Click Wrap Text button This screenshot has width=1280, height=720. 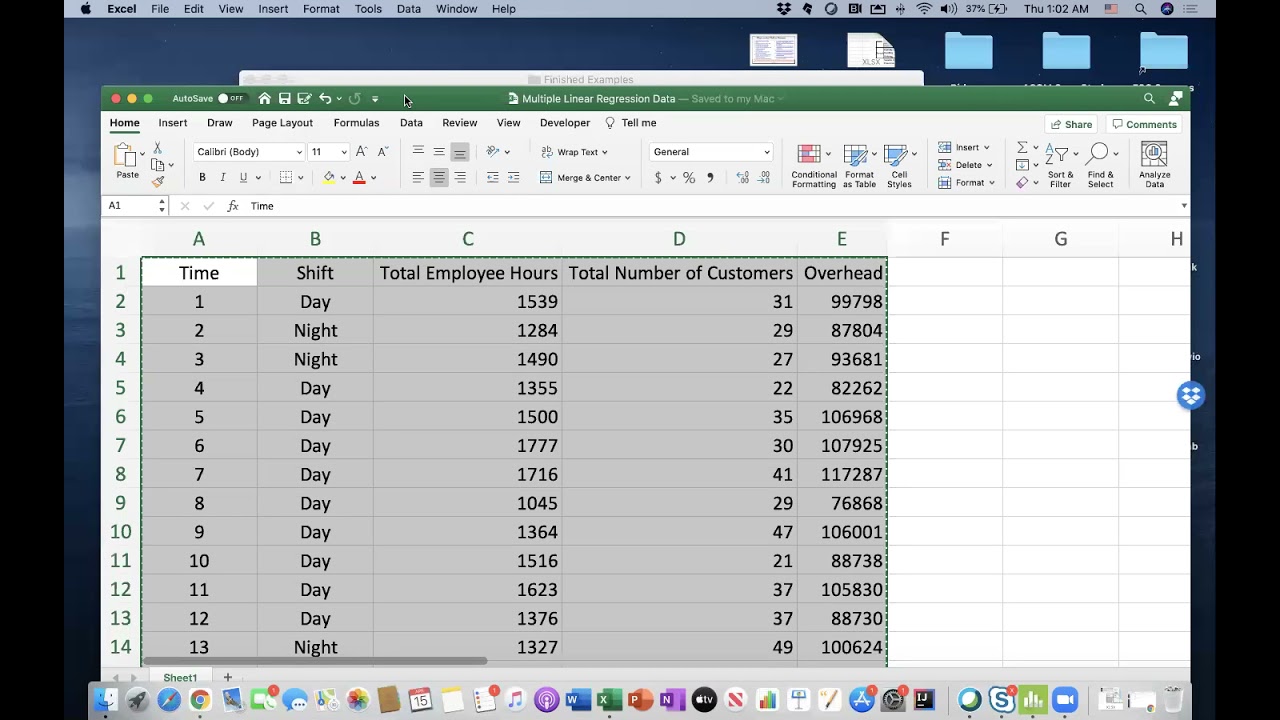(575, 152)
